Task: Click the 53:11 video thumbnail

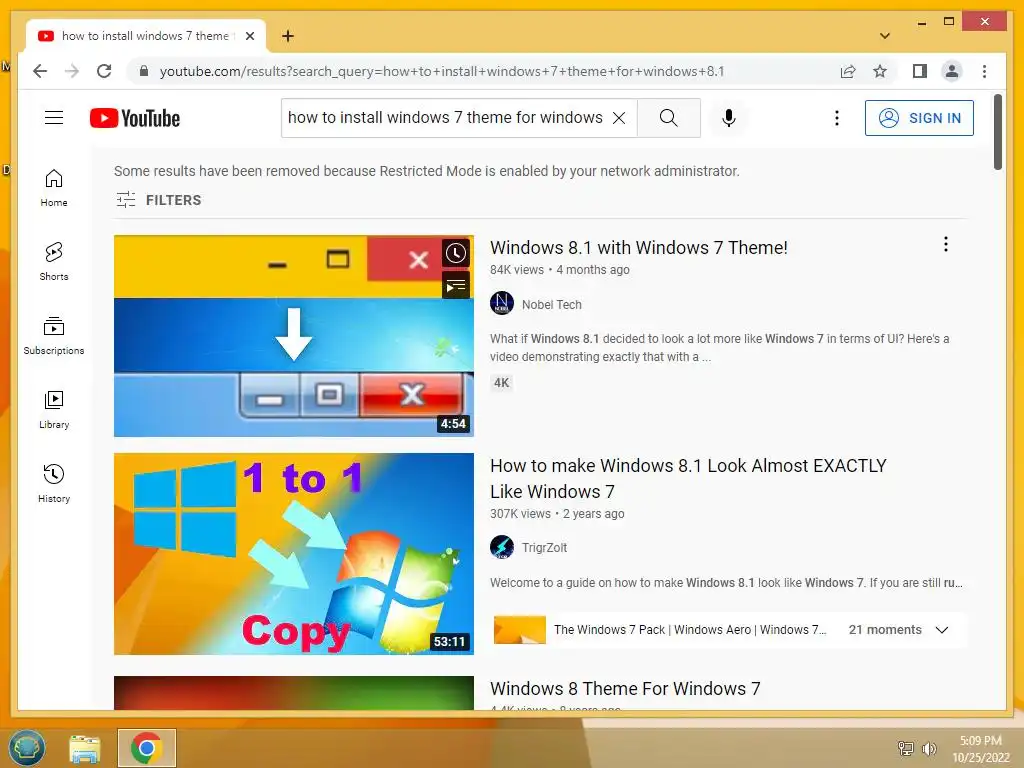Action: click(293, 554)
